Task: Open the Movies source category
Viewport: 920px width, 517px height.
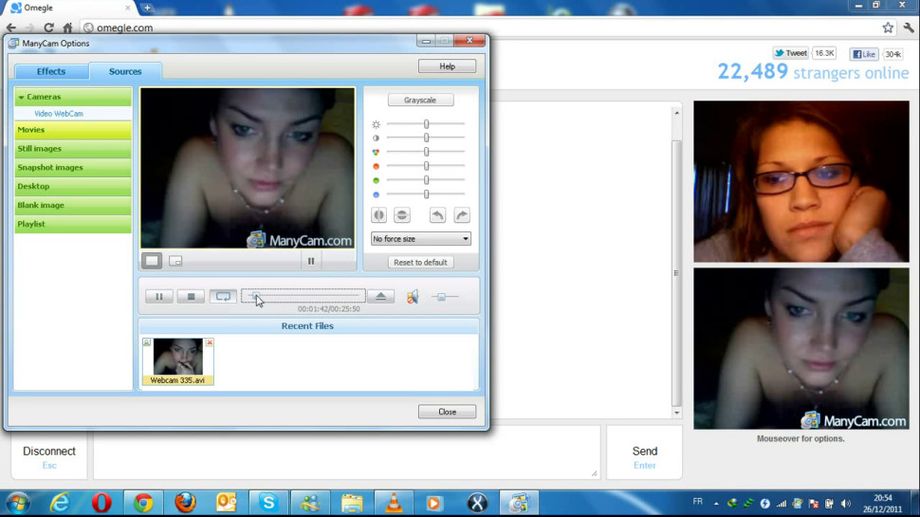Action: coord(73,130)
